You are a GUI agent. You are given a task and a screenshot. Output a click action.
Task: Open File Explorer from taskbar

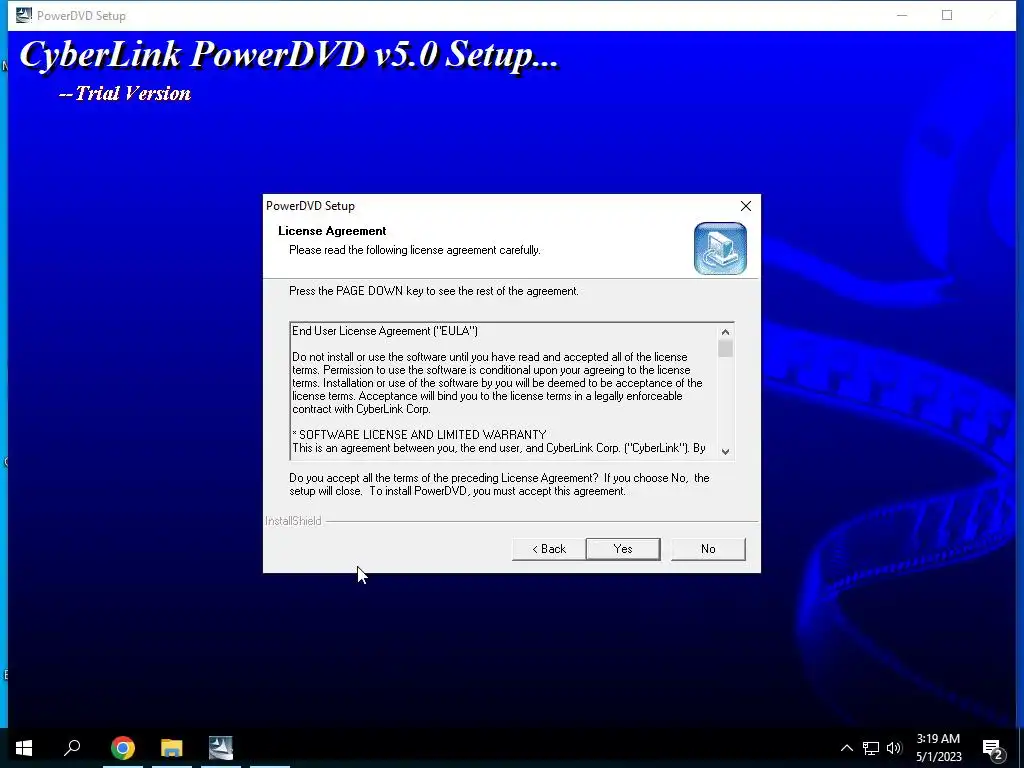(172, 747)
